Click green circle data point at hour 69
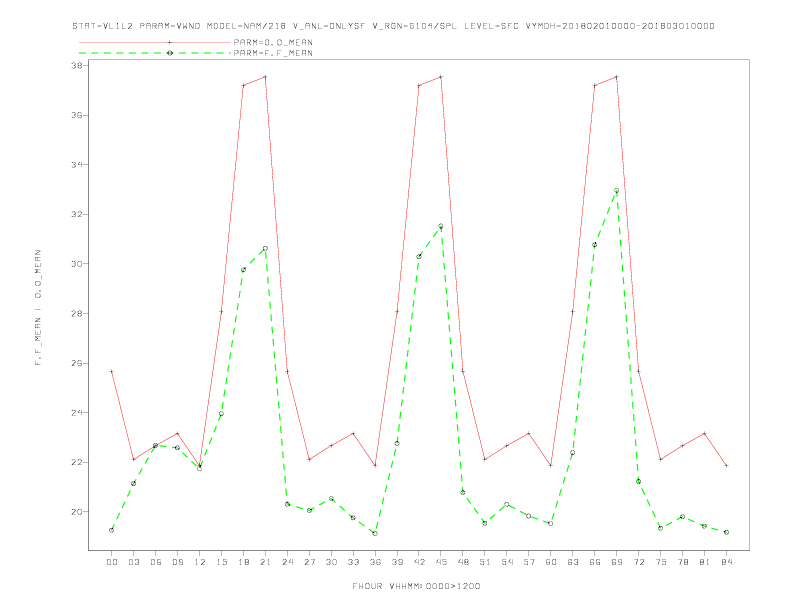The image size is (792, 612). [617, 190]
